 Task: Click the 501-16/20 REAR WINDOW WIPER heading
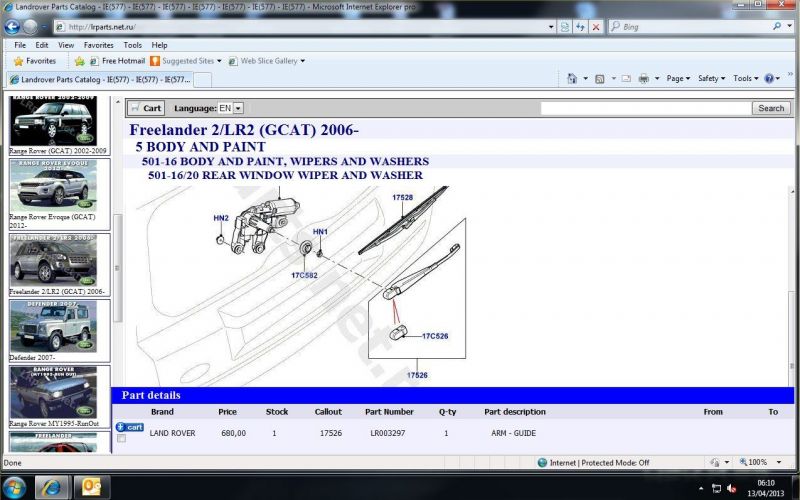[285, 175]
